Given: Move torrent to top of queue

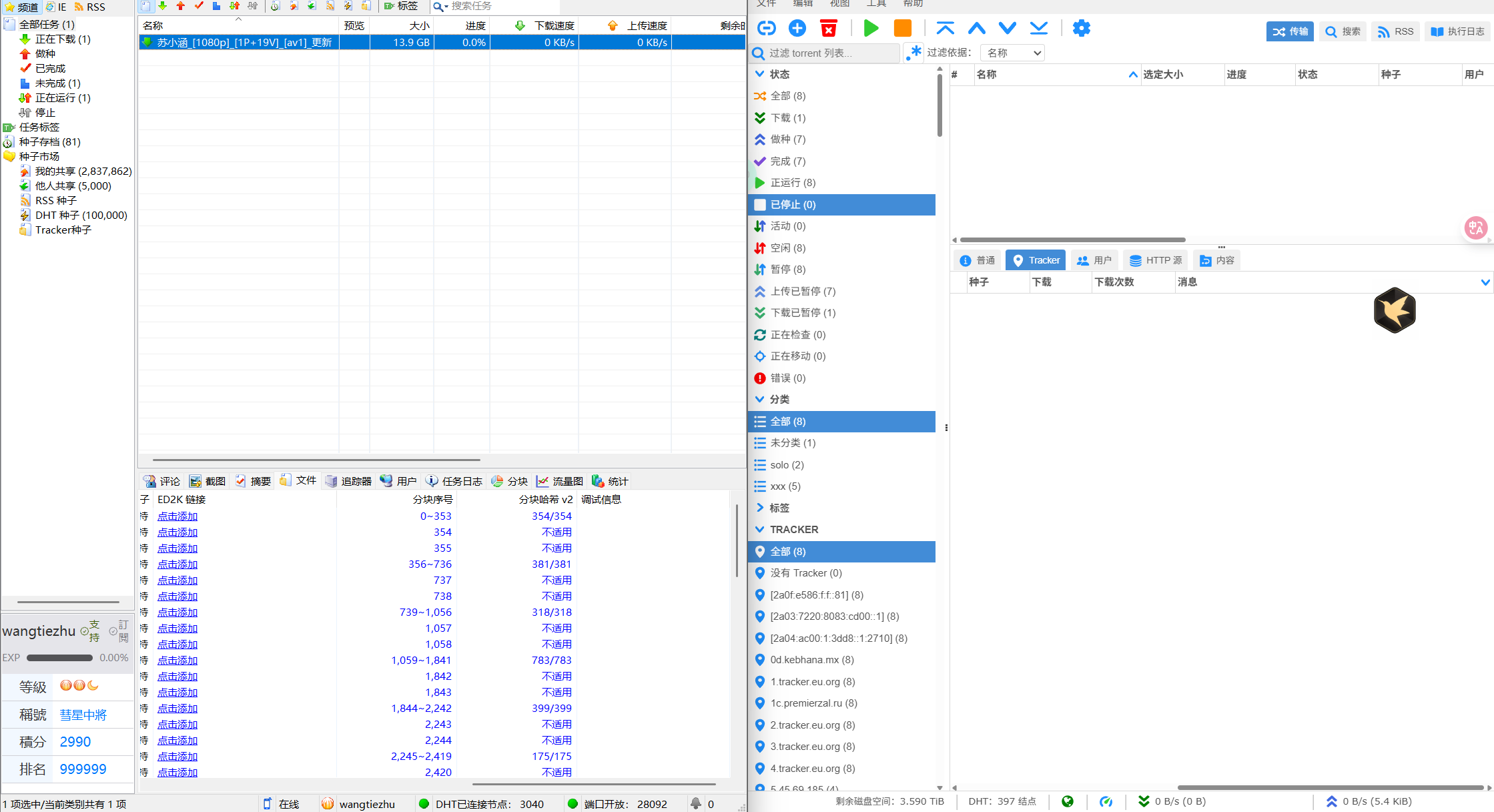Looking at the screenshot, I should 945,28.
